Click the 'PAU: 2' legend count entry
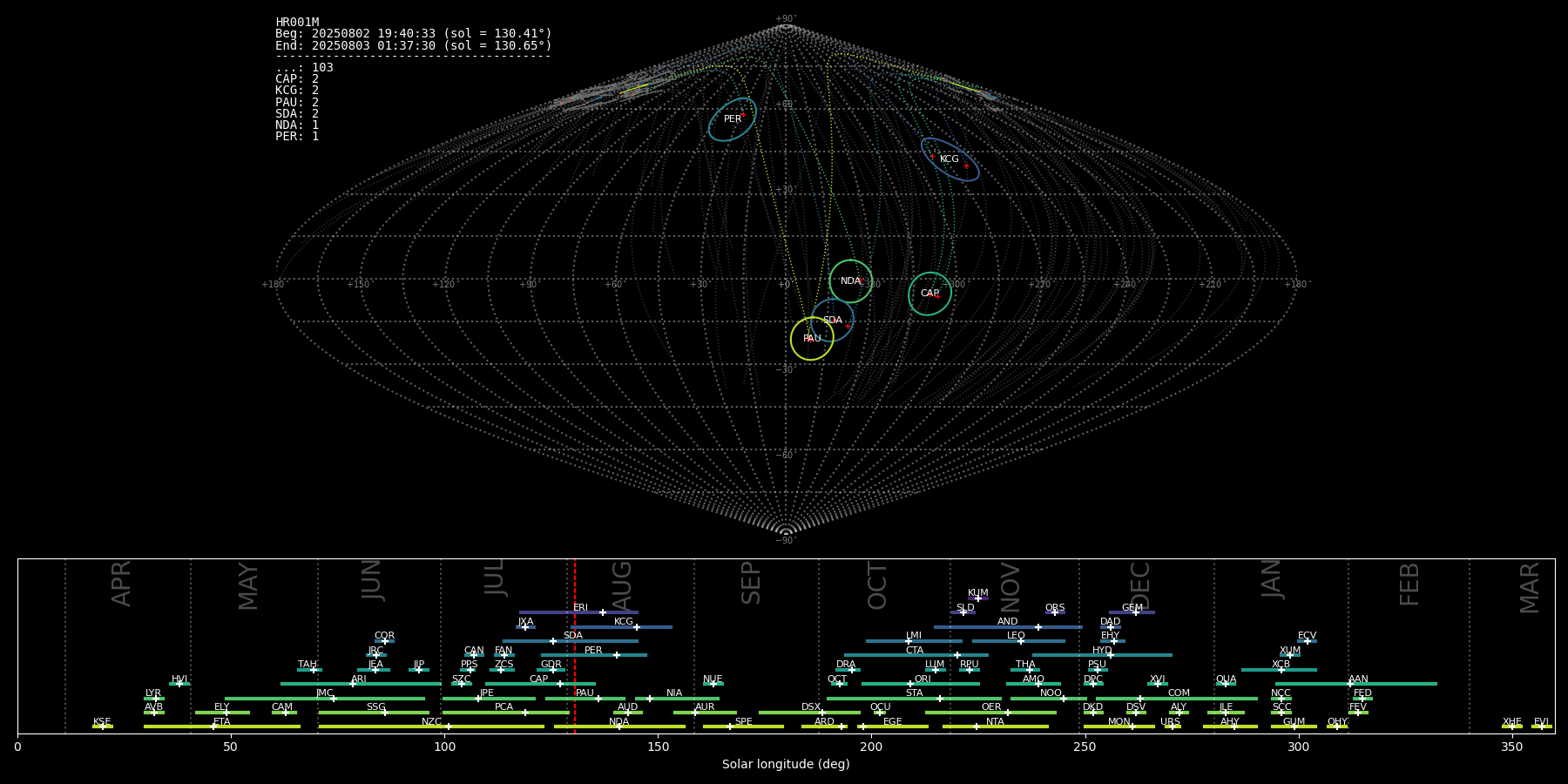Image resolution: width=1568 pixels, height=784 pixels. tap(297, 102)
